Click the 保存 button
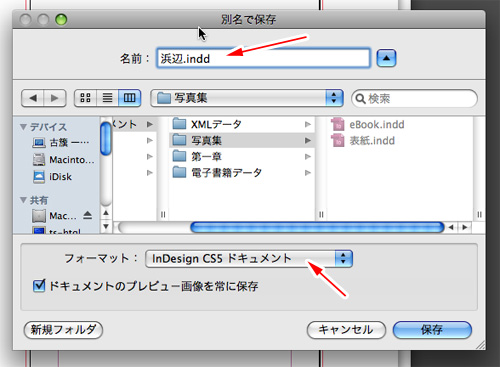Image resolution: width=500 pixels, height=367 pixels. coord(432,330)
